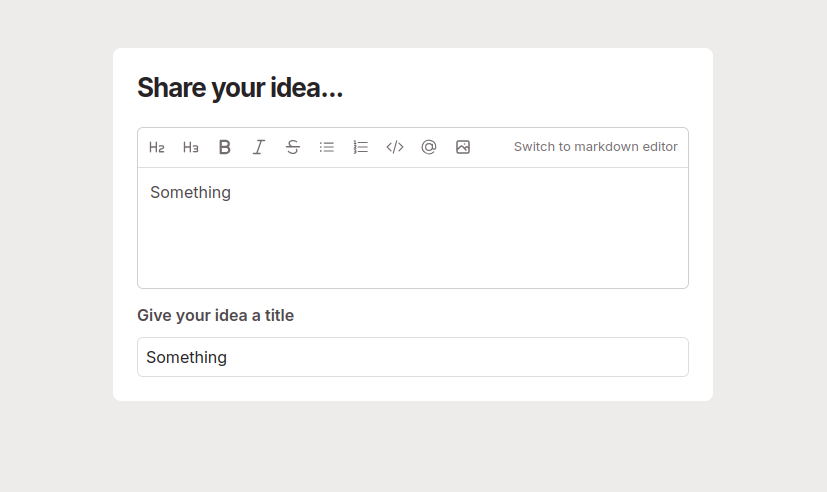Image resolution: width=827 pixels, height=492 pixels.
Task: Click the "Share your idea..." heading
Action: (x=240, y=88)
